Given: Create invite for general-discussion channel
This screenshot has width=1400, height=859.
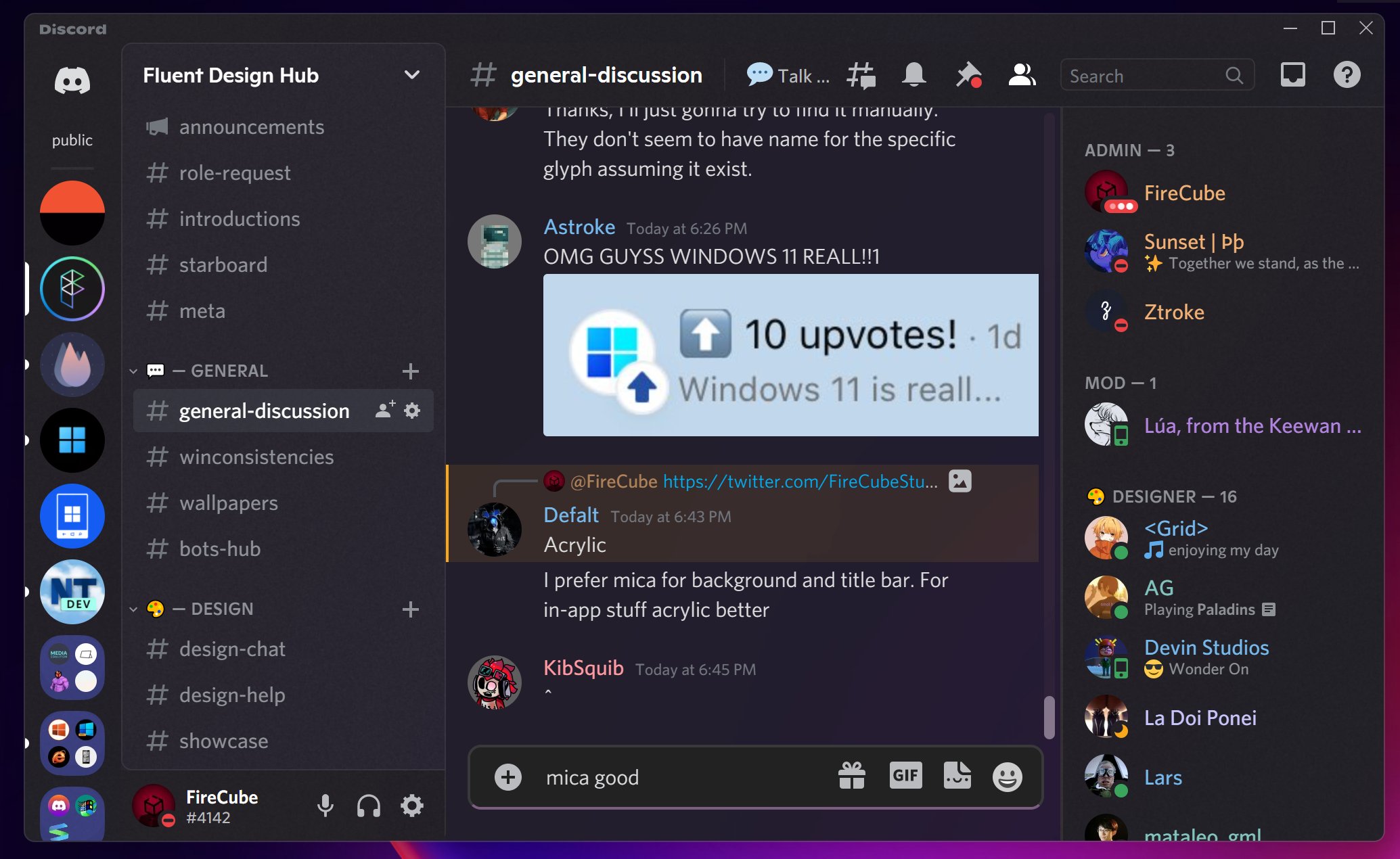Looking at the screenshot, I should [385, 410].
